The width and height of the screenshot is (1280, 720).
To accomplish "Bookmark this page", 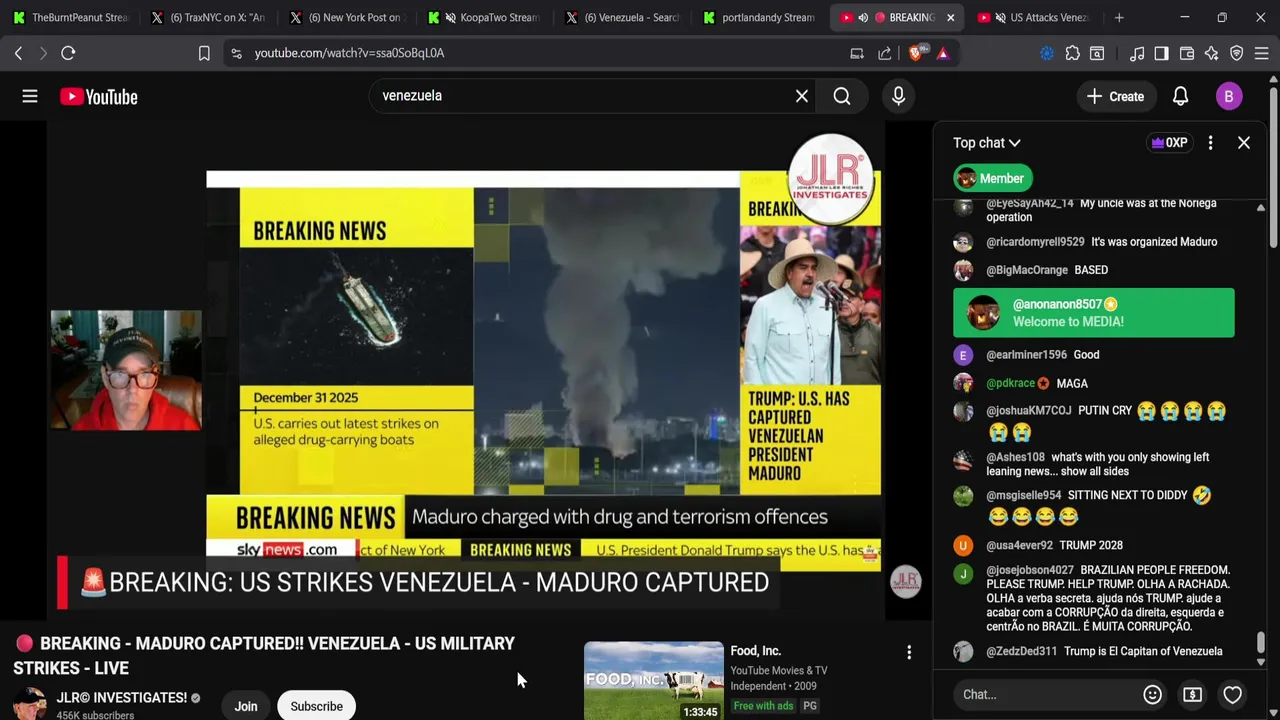I will (204, 53).
